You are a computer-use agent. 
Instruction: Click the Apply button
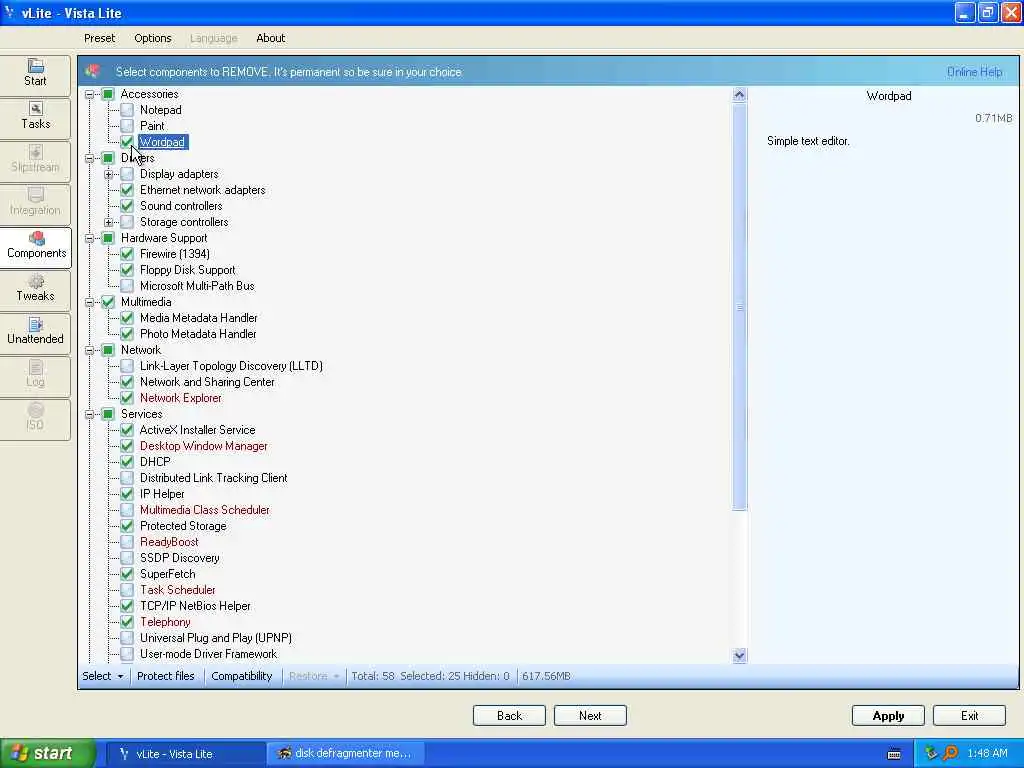click(x=888, y=716)
